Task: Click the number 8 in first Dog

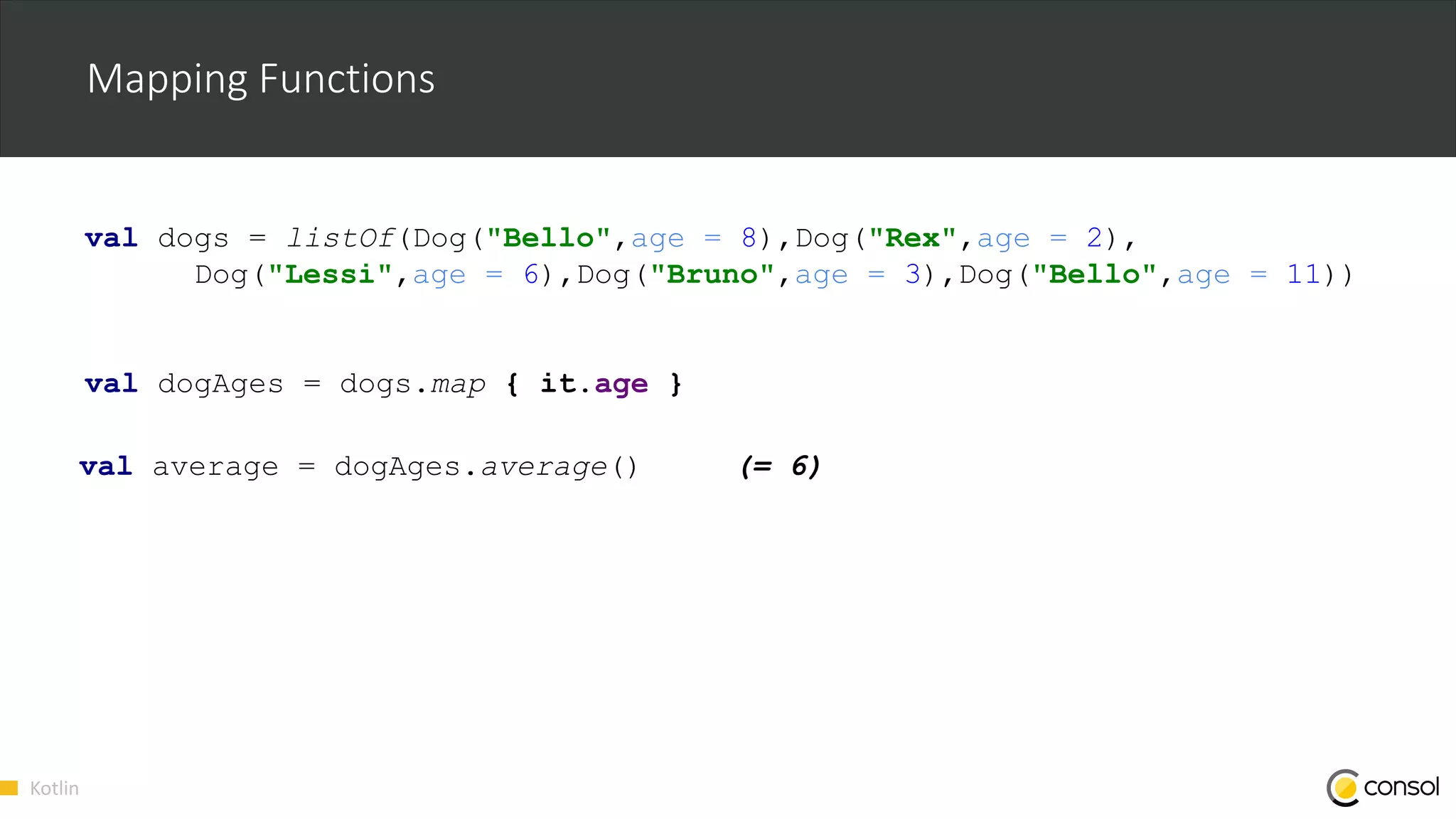Action: (x=749, y=237)
